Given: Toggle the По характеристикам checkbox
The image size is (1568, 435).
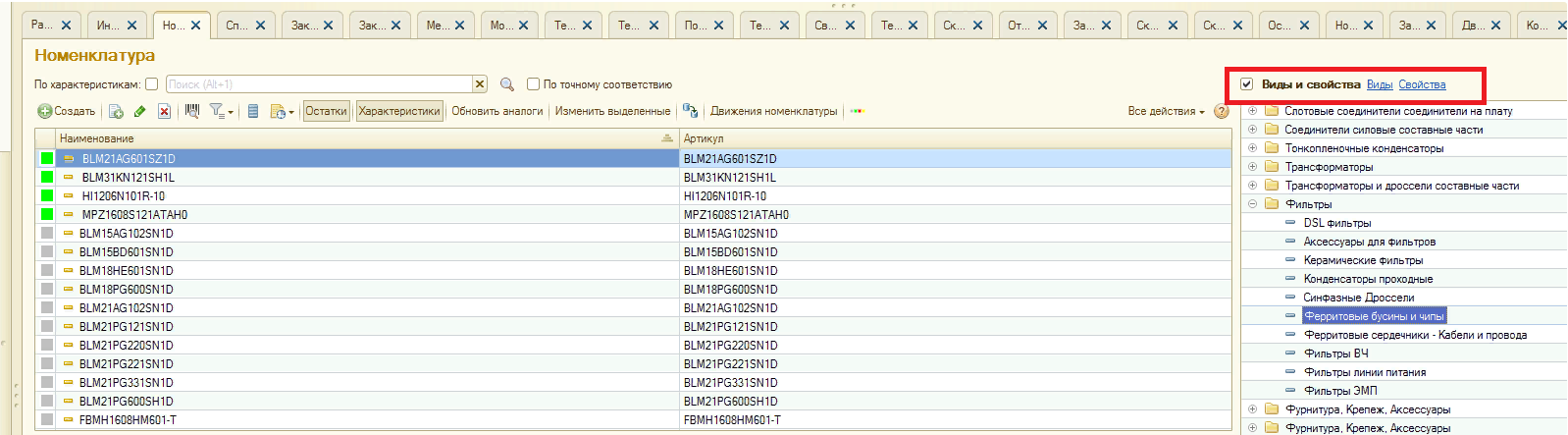Looking at the screenshot, I should 152,84.
